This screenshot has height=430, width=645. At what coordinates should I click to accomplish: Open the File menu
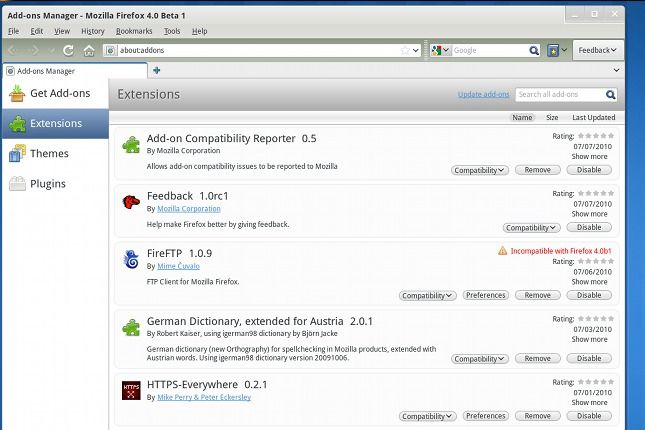[13, 31]
